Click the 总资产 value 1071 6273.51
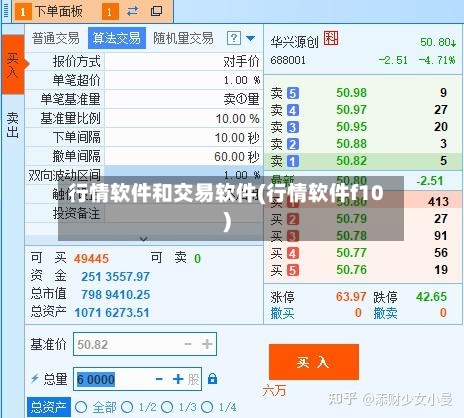 (x=112, y=313)
